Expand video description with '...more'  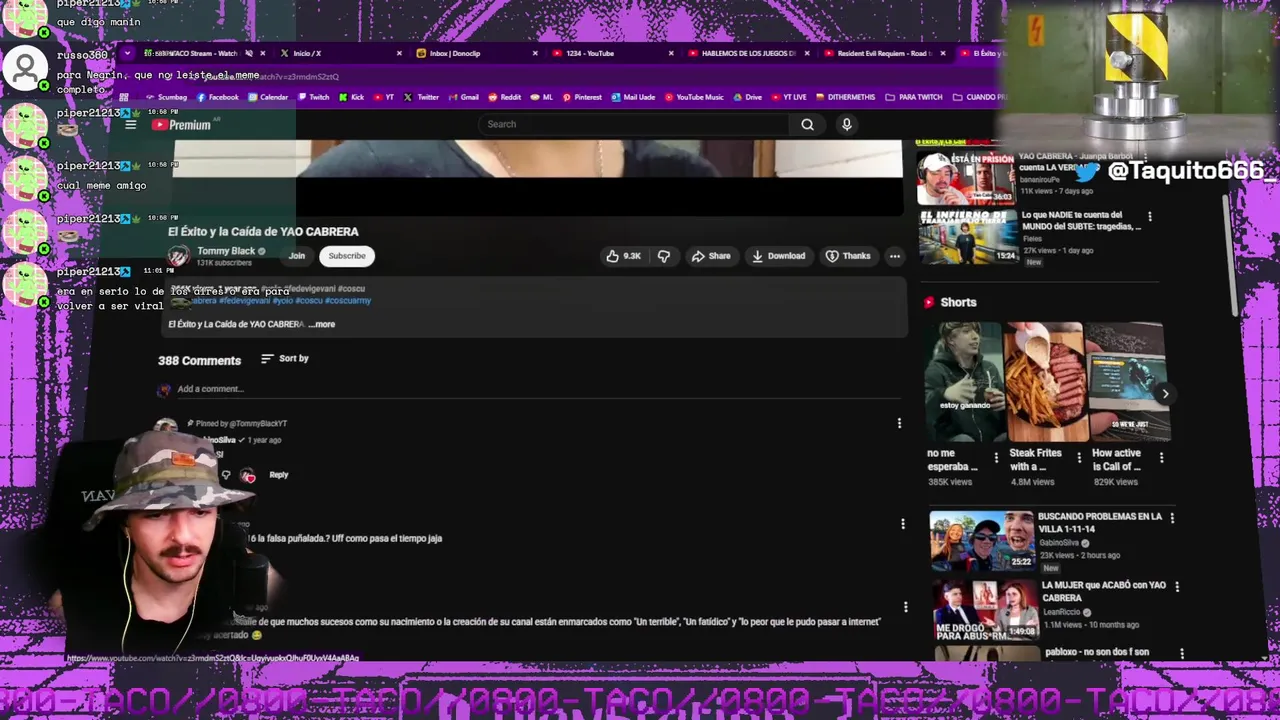click(322, 324)
